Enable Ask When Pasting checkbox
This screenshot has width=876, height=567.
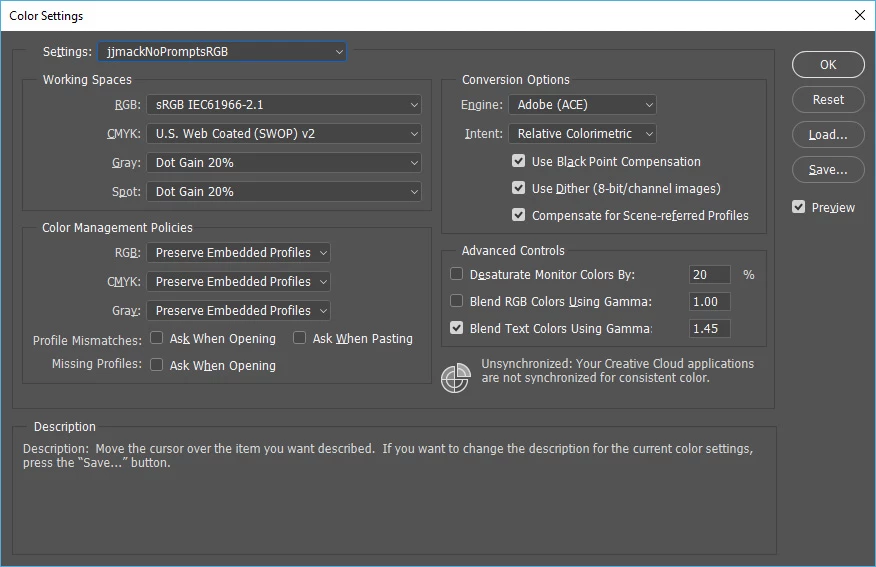[299, 338]
